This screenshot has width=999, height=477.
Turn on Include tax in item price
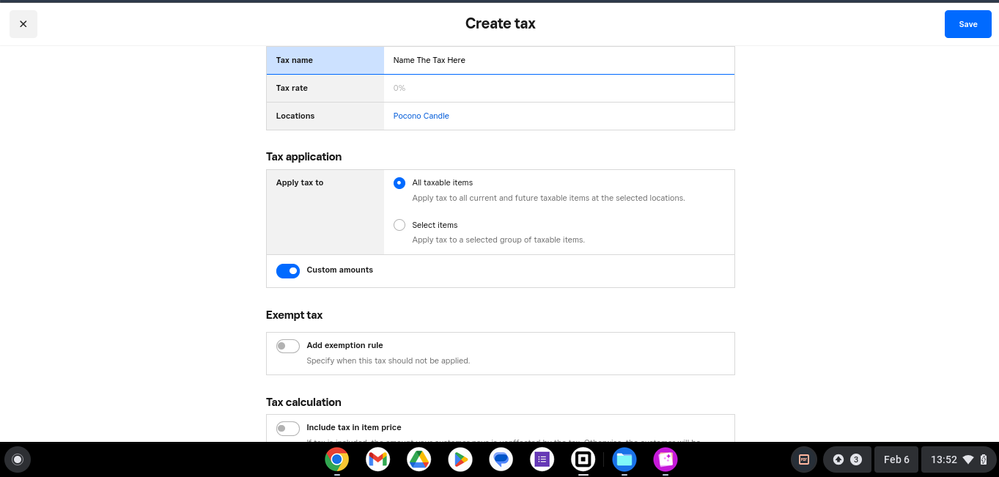288,428
